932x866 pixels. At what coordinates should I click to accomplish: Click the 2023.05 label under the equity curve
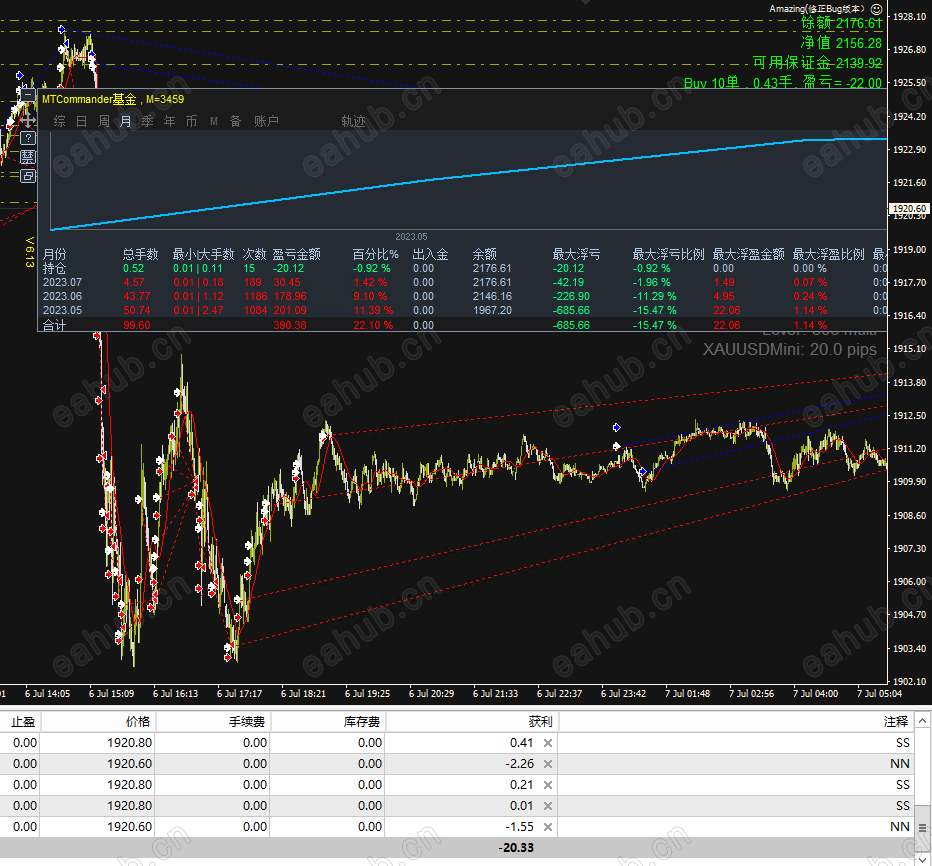point(411,237)
